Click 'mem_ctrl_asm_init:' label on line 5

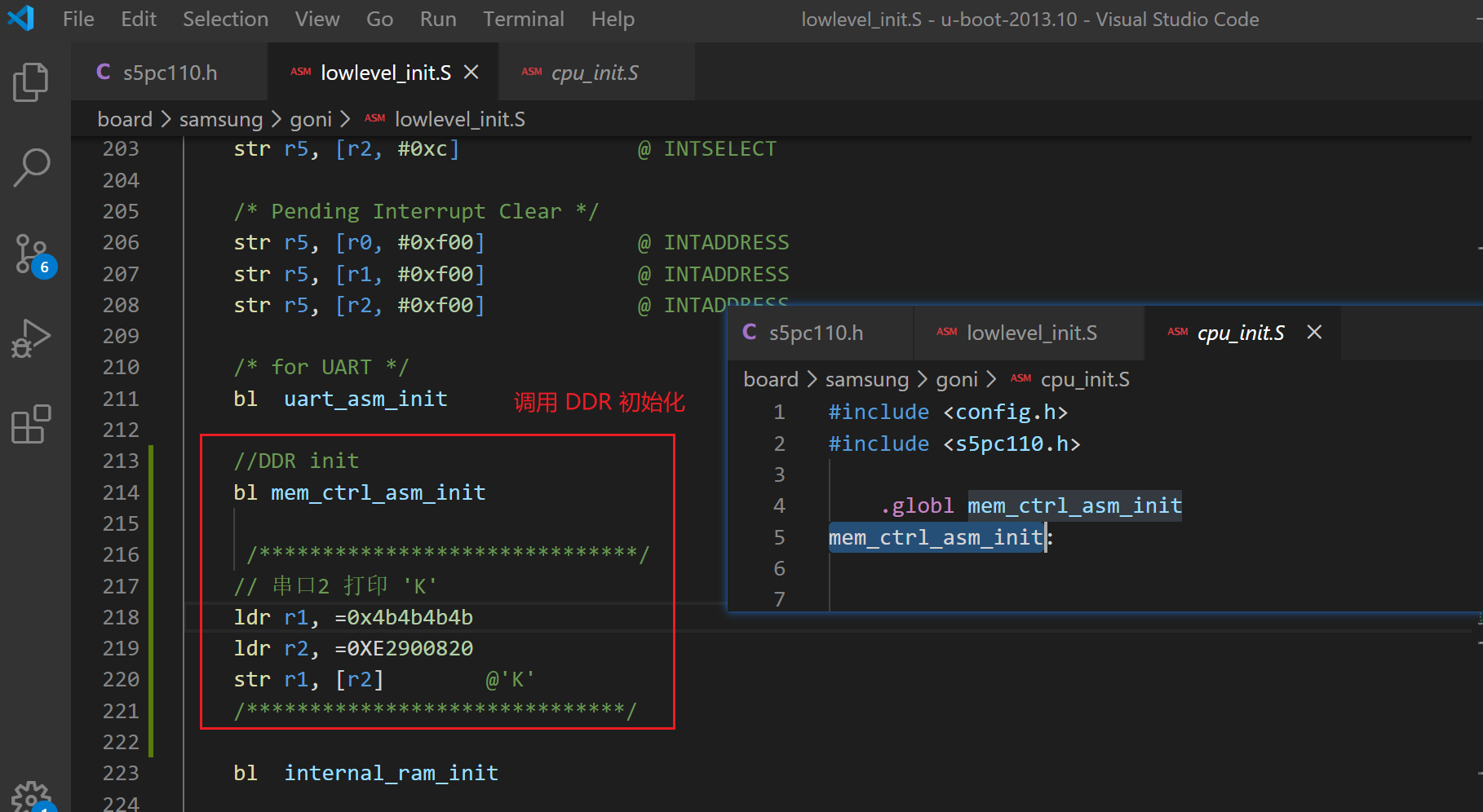[x=941, y=537]
